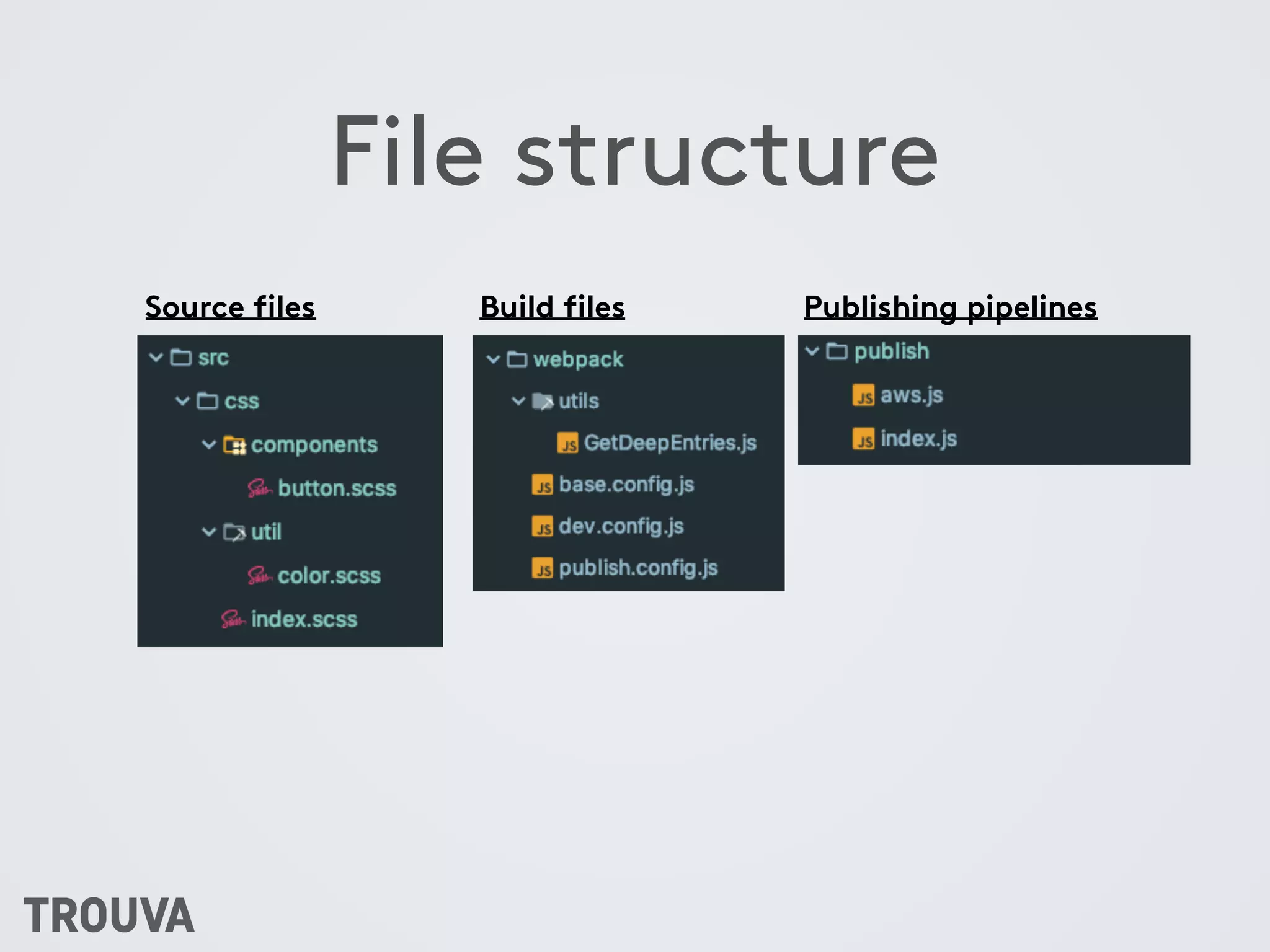Viewport: 1270px width, 952px height.
Task: Click the css folder icon
Action: (x=207, y=401)
